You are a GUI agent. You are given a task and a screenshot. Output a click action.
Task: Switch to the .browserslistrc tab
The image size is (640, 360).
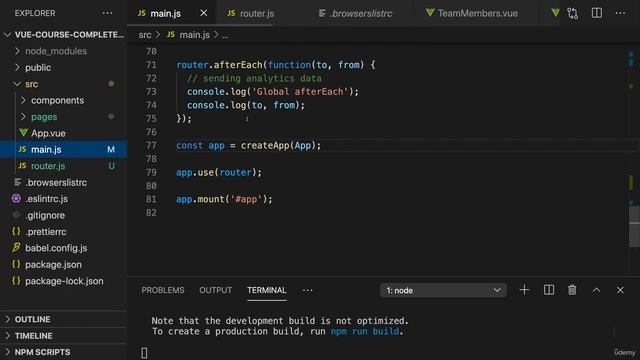click(x=355, y=13)
